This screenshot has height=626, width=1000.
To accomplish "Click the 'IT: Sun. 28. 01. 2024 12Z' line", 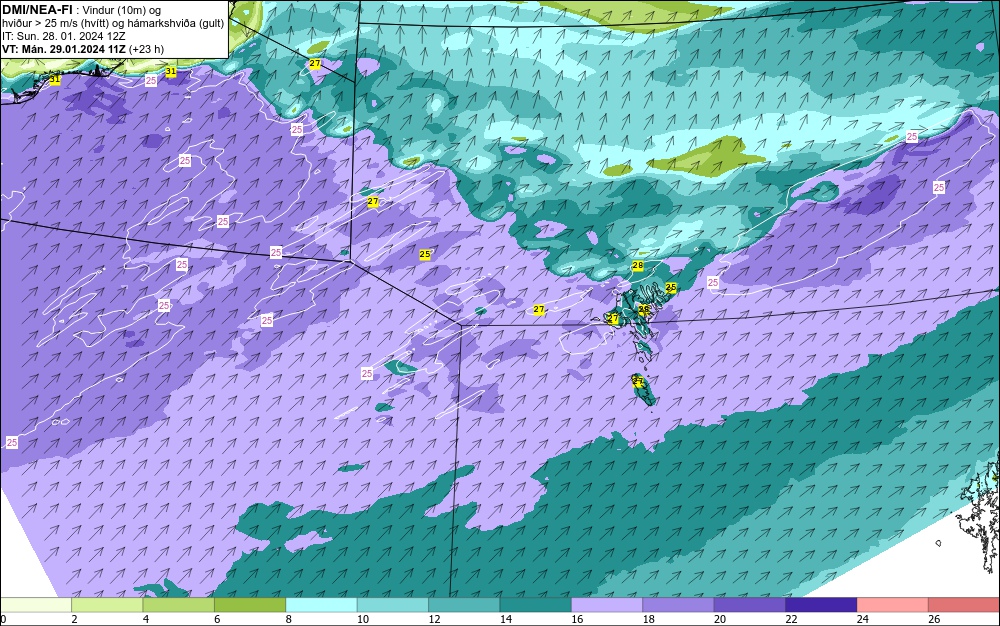I will [63, 36].
